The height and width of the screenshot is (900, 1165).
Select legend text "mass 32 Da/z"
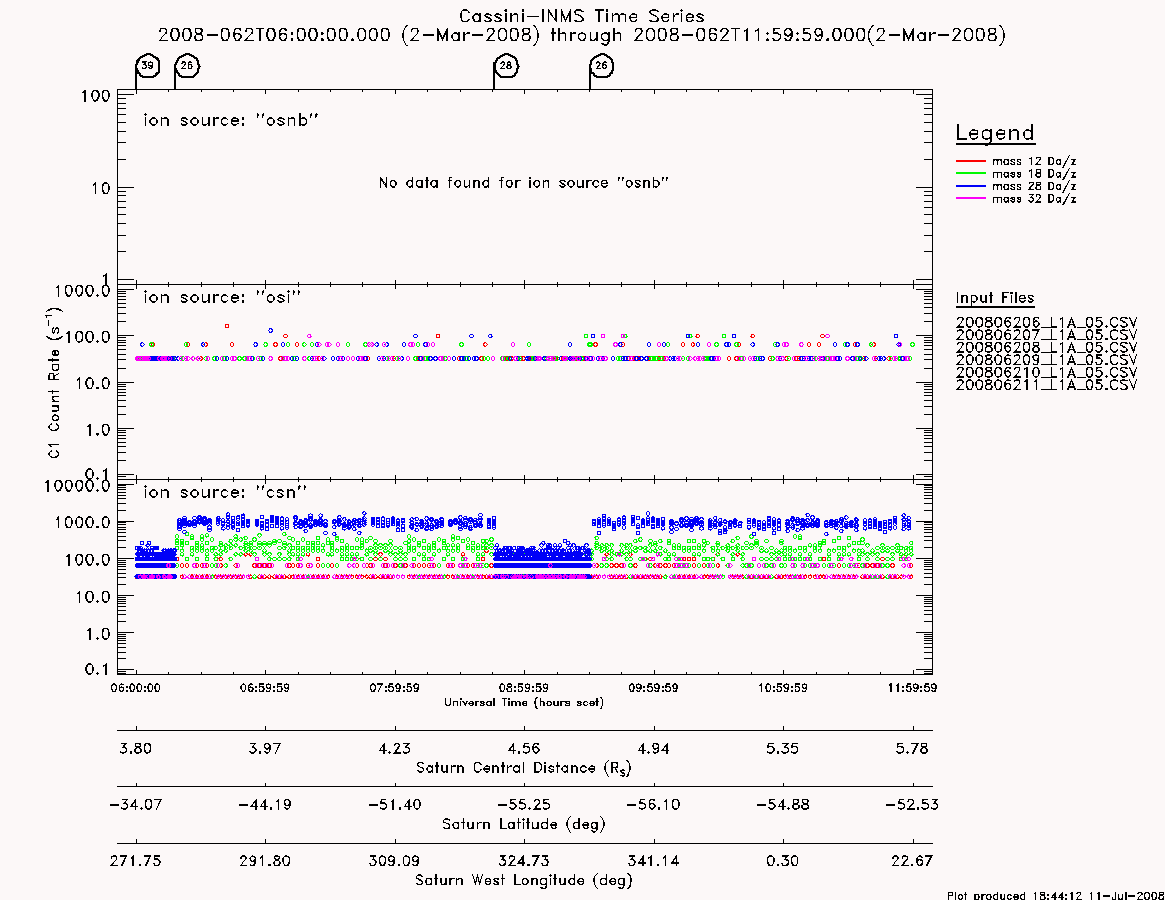click(1034, 199)
